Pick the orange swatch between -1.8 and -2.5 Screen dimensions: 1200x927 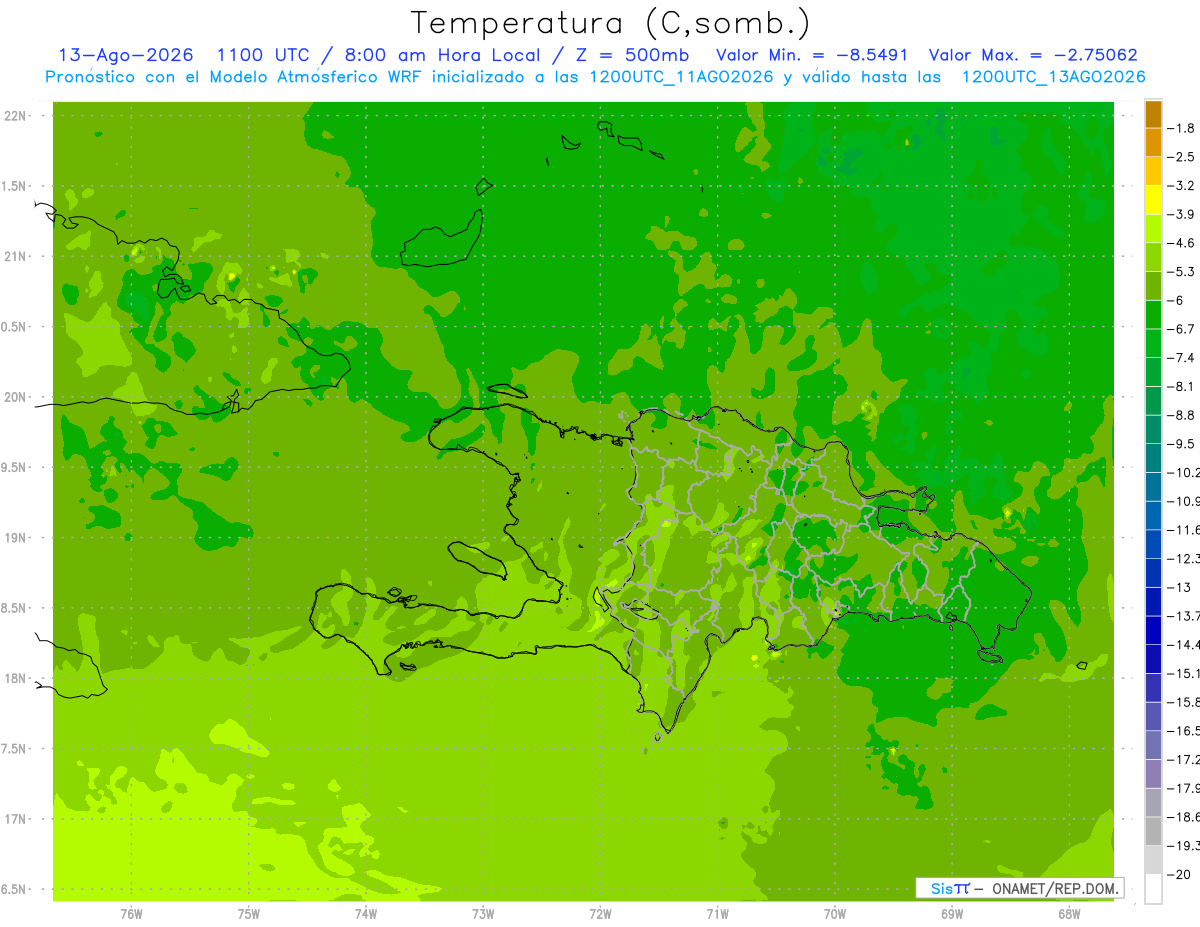(x=1153, y=143)
